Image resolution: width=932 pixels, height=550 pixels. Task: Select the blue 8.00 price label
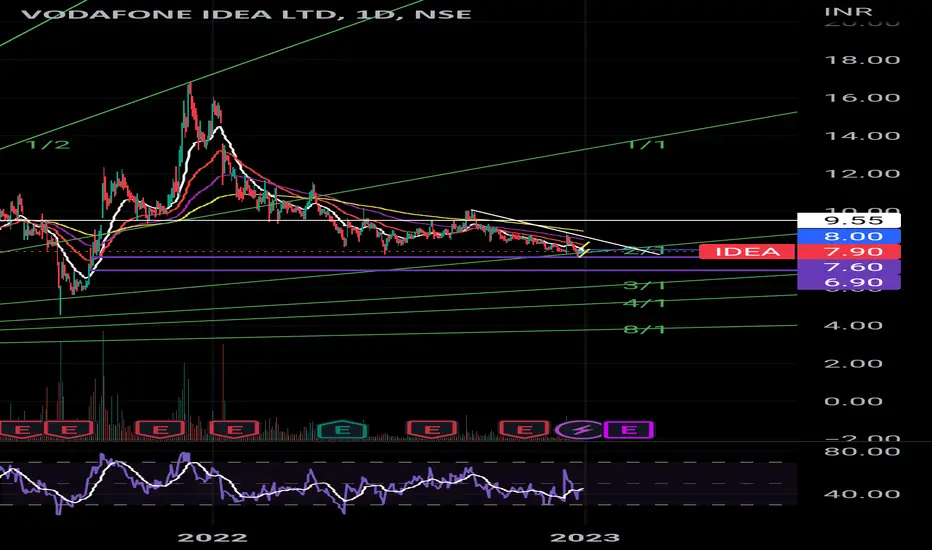tap(849, 236)
